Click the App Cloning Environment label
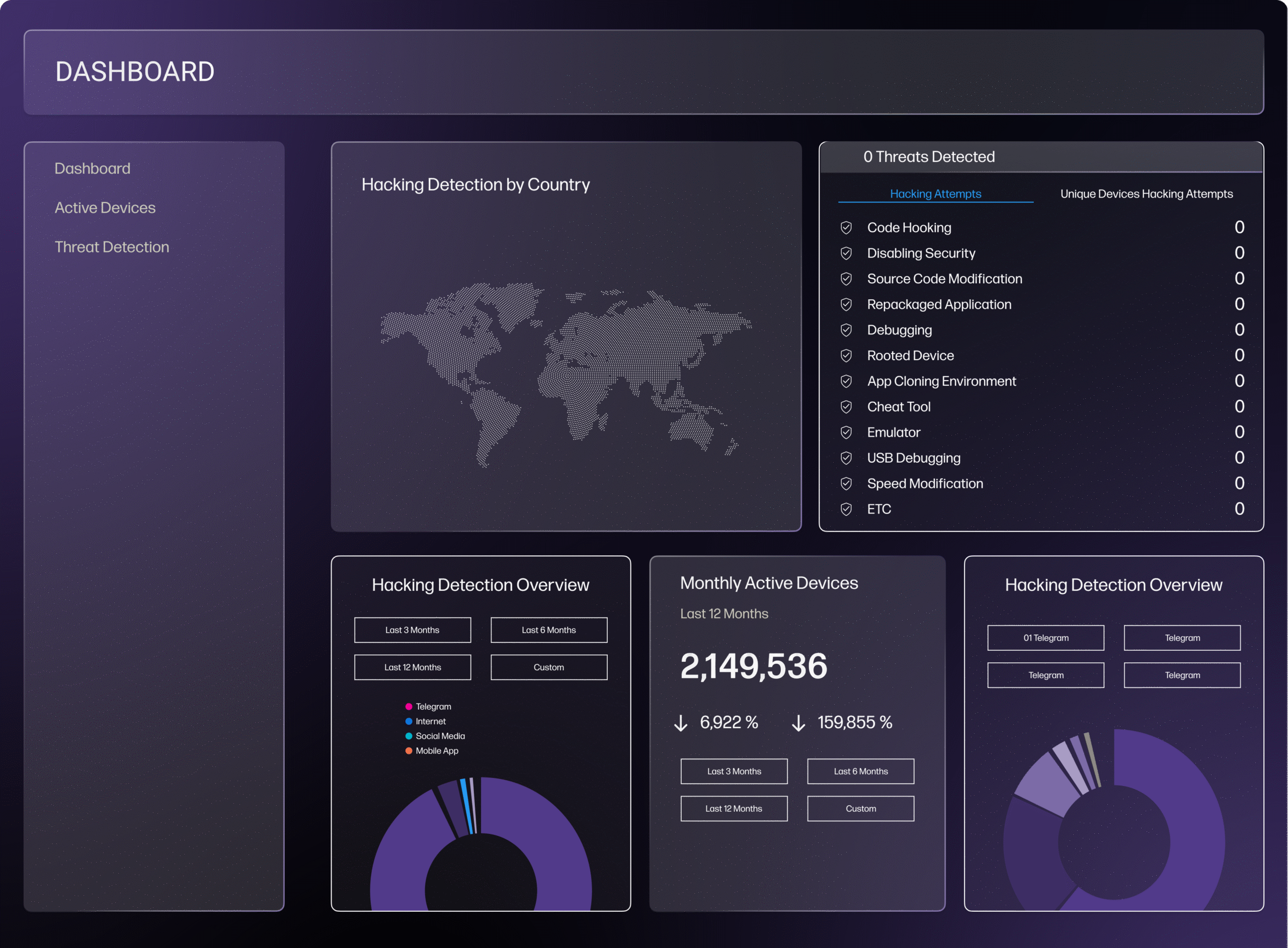Viewport: 1288px width, 948px height. coord(941,381)
